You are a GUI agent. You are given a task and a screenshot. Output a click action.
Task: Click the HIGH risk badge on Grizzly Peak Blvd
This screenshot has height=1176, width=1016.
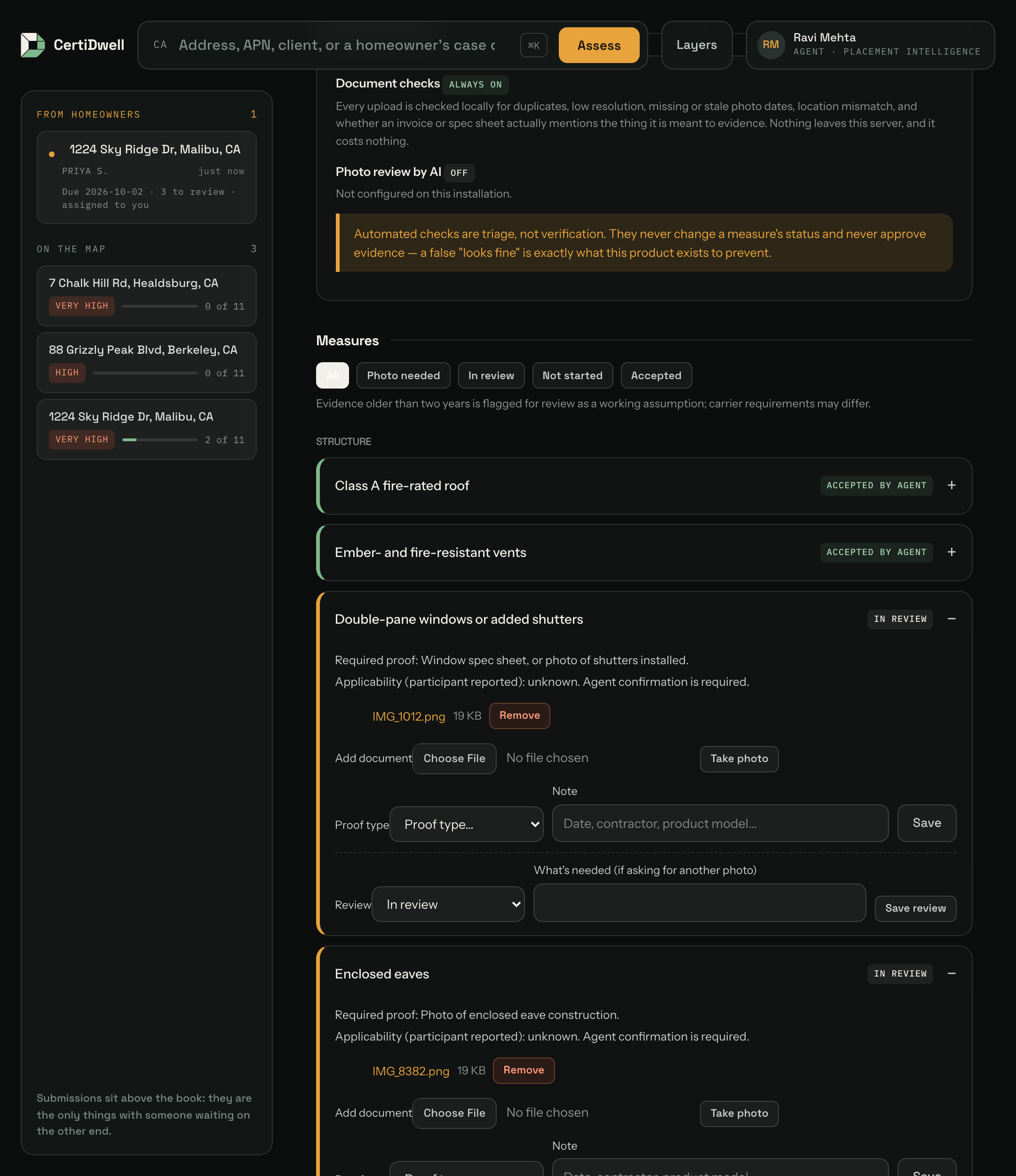coord(67,373)
